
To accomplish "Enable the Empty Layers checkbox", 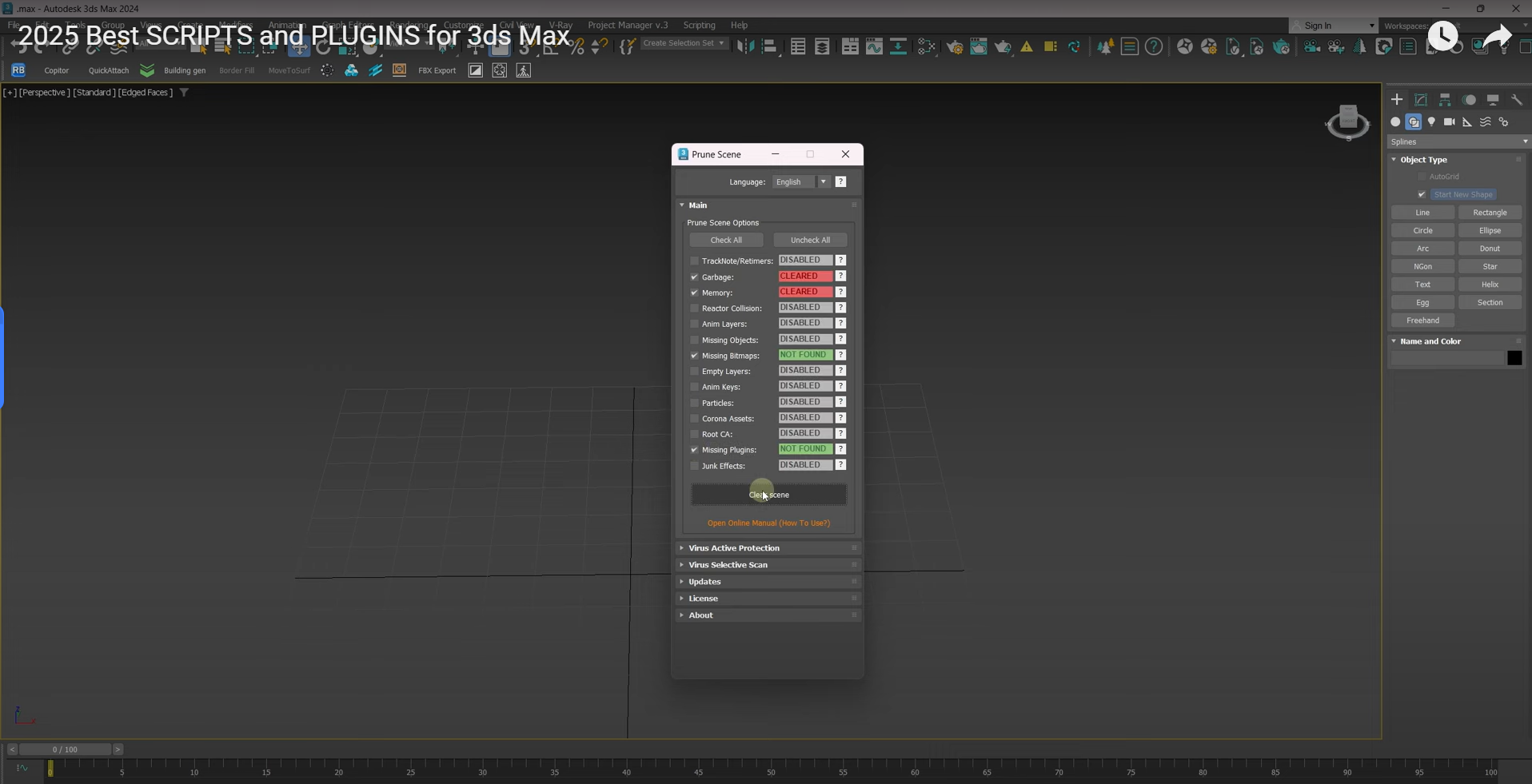I will coord(694,371).
